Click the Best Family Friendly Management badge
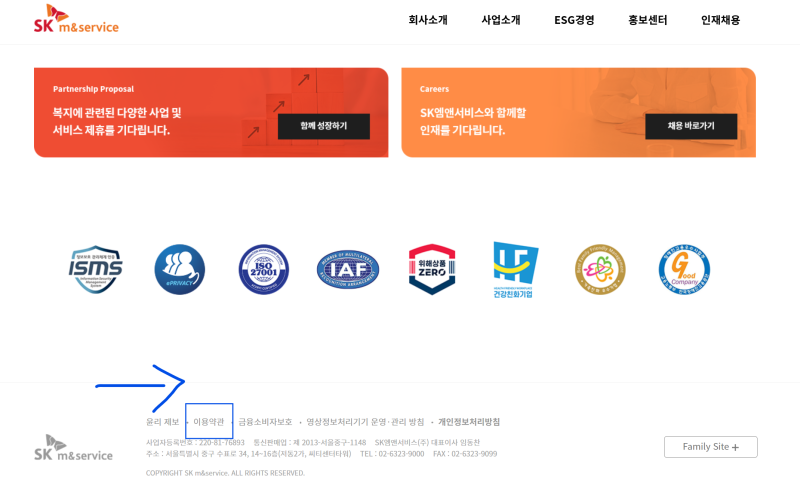800x495 pixels. pos(600,269)
